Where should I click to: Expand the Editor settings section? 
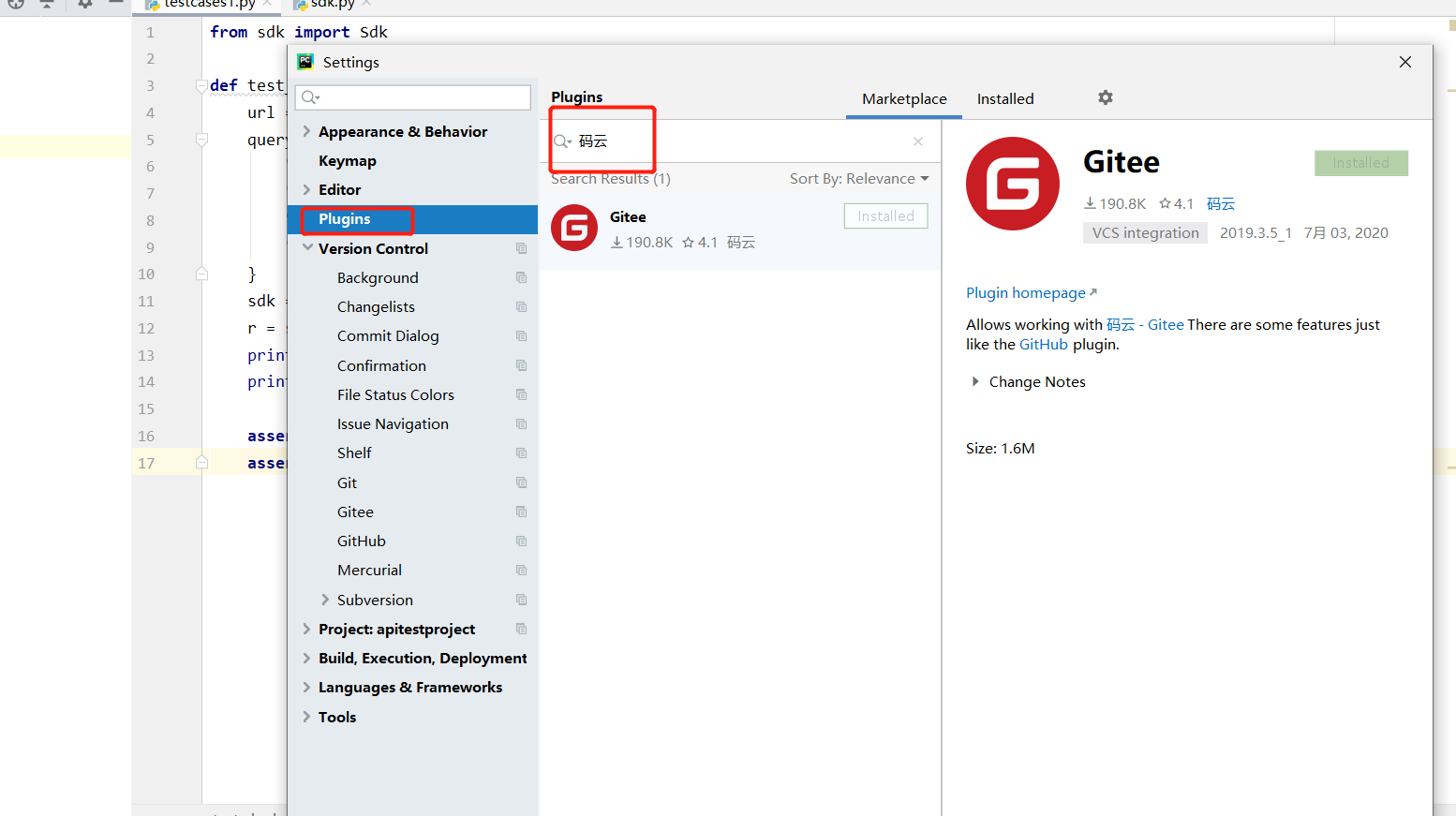click(306, 189)
